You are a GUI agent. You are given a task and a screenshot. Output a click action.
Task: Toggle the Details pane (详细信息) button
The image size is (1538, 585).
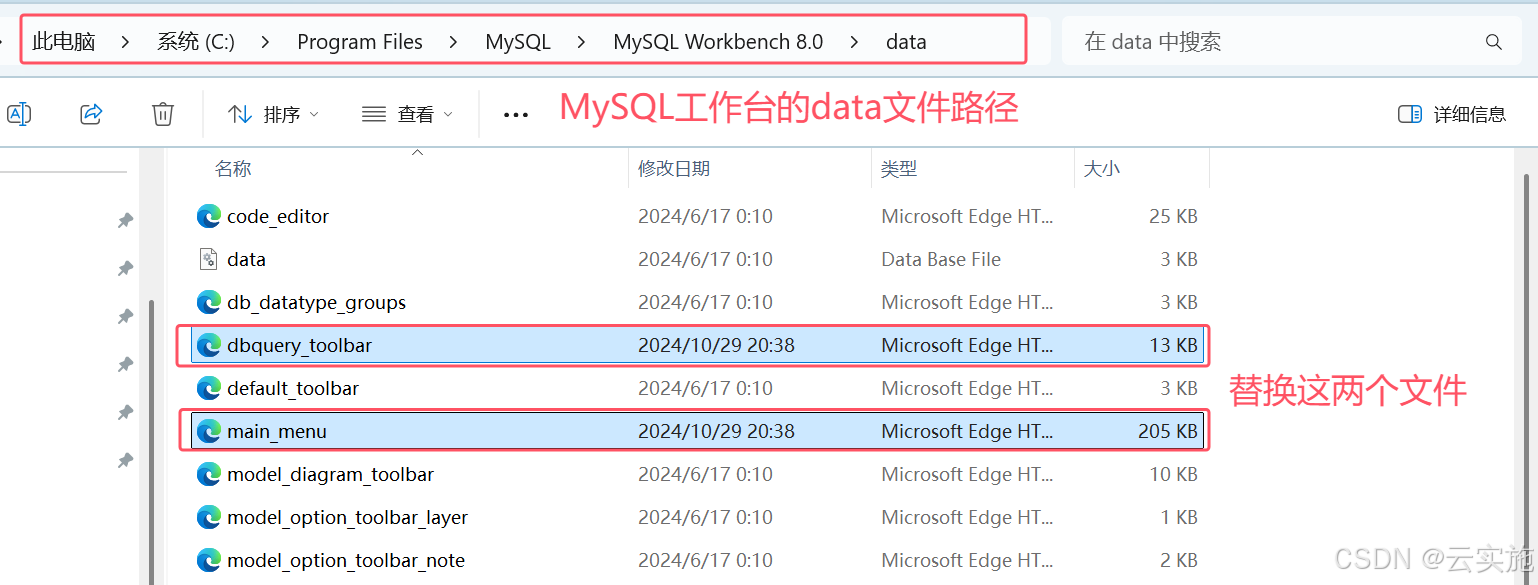pos(1452,114)
